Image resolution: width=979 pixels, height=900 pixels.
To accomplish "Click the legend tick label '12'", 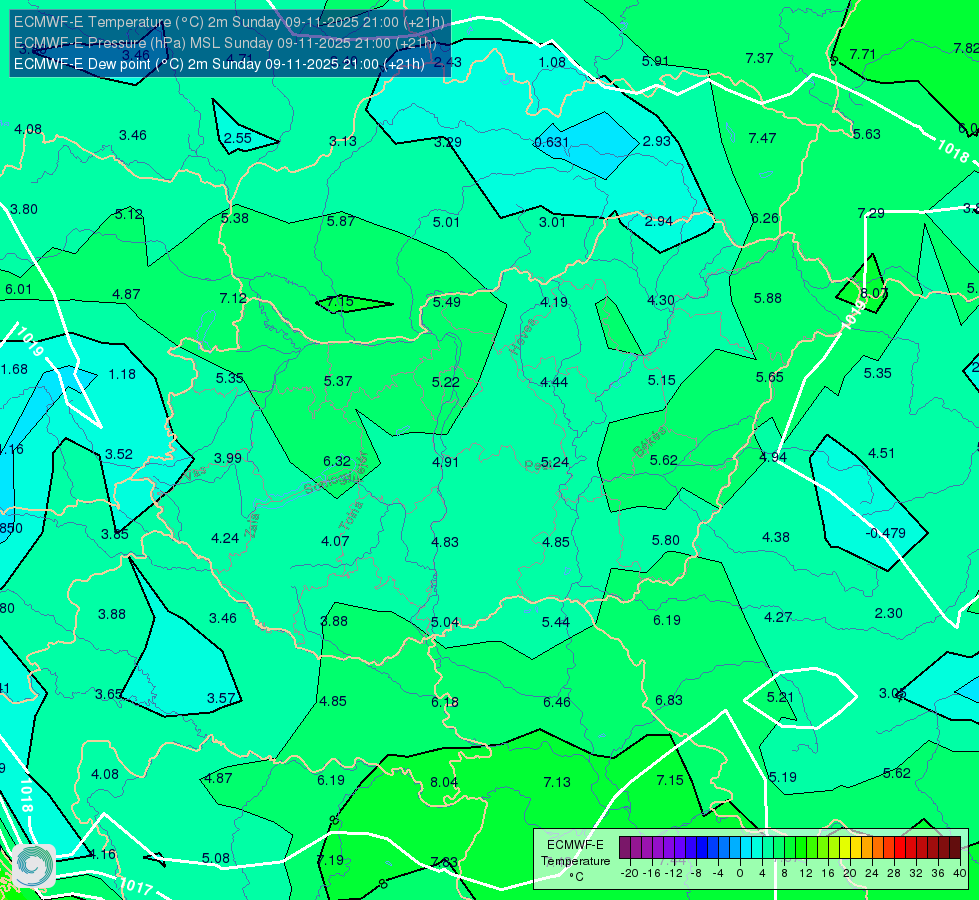I will [806, 873].
